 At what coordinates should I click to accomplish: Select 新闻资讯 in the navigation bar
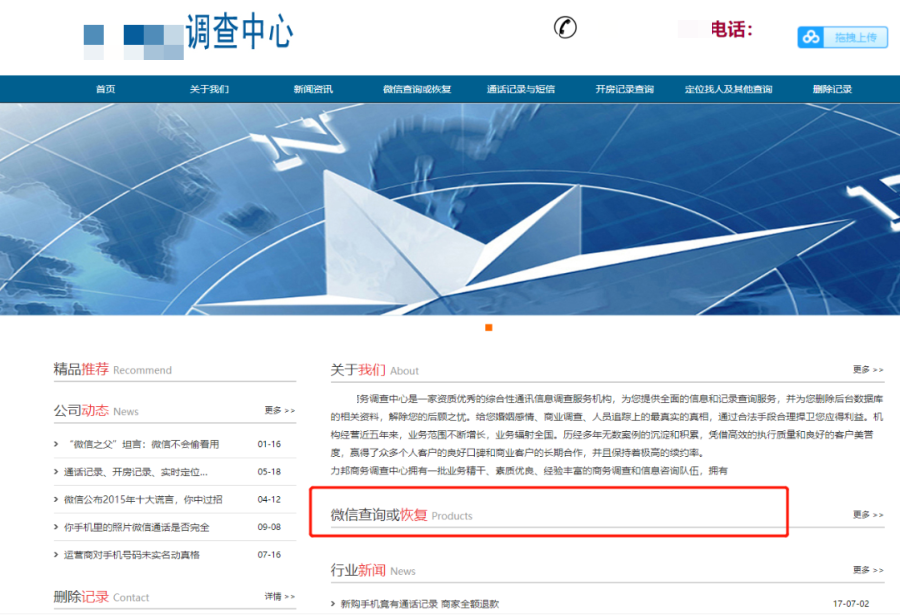coord(313,89)
